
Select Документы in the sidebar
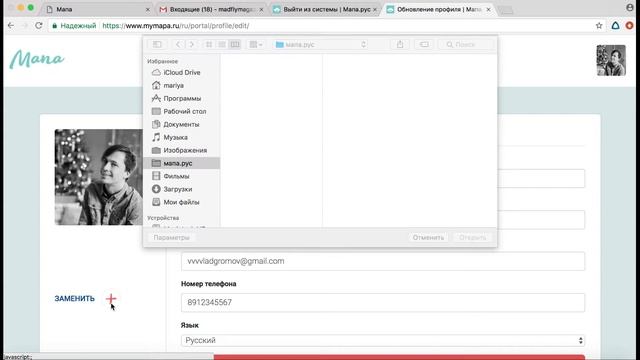tap(182, 124)
